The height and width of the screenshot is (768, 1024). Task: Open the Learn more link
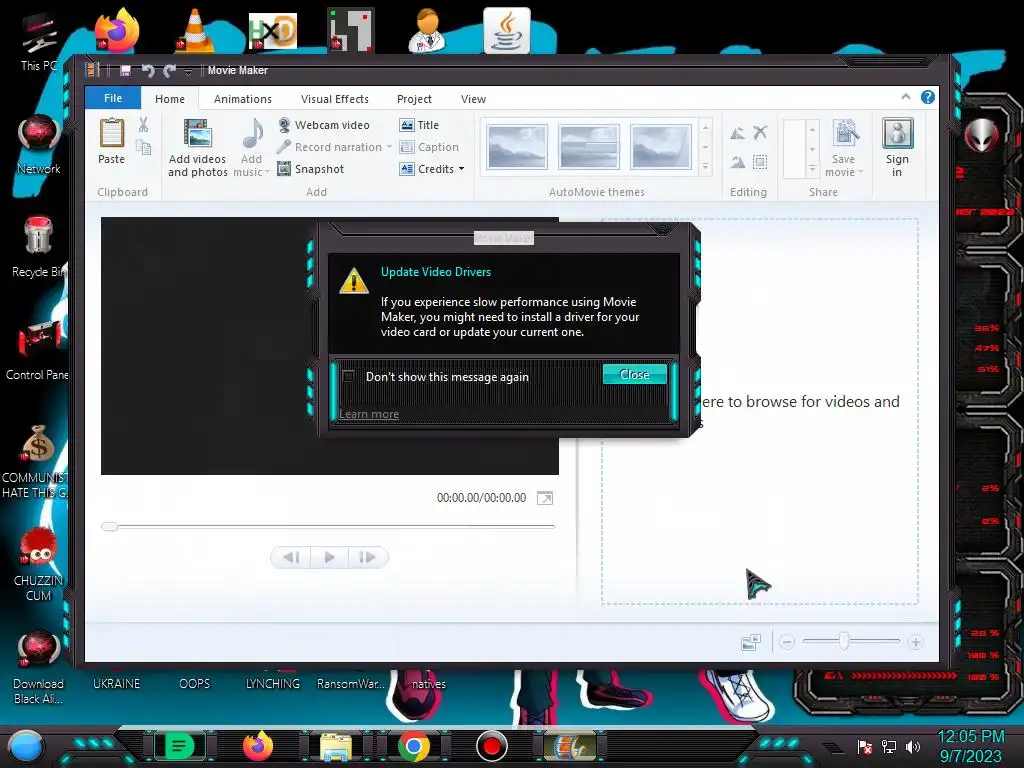click(x=369, y=414)
